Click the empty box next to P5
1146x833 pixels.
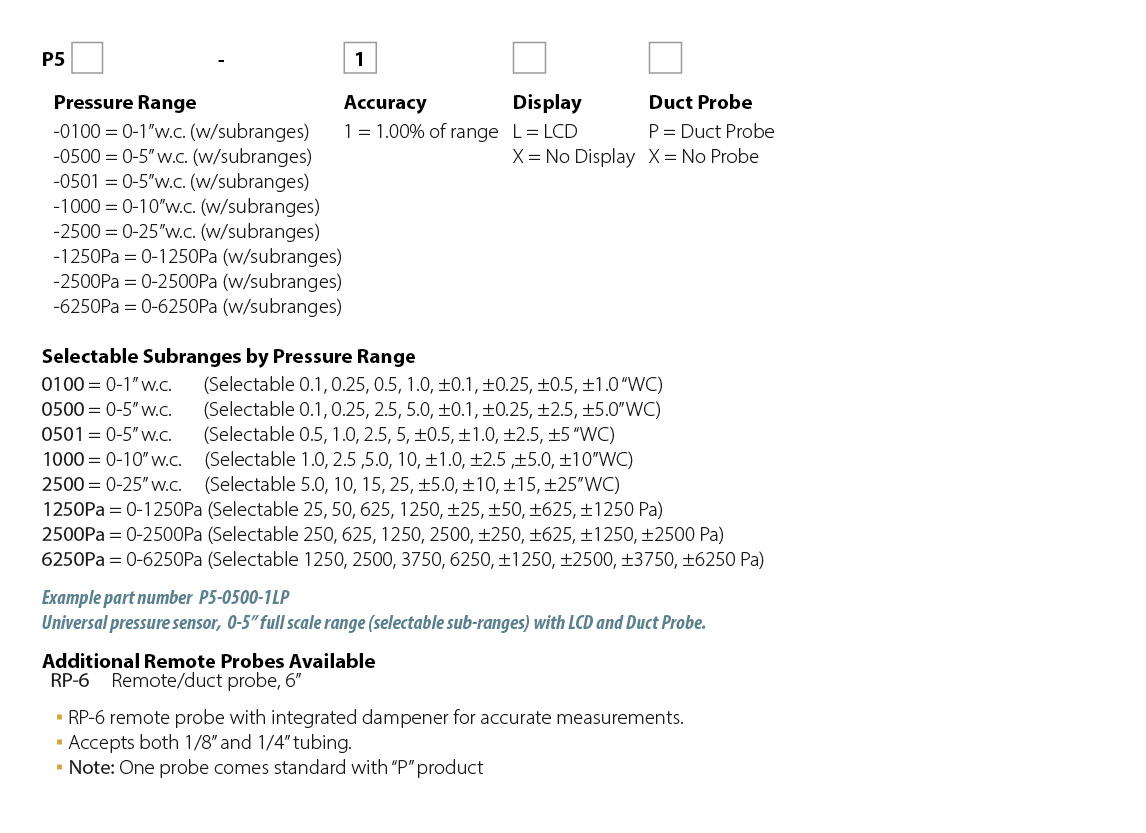pos(87,59)
